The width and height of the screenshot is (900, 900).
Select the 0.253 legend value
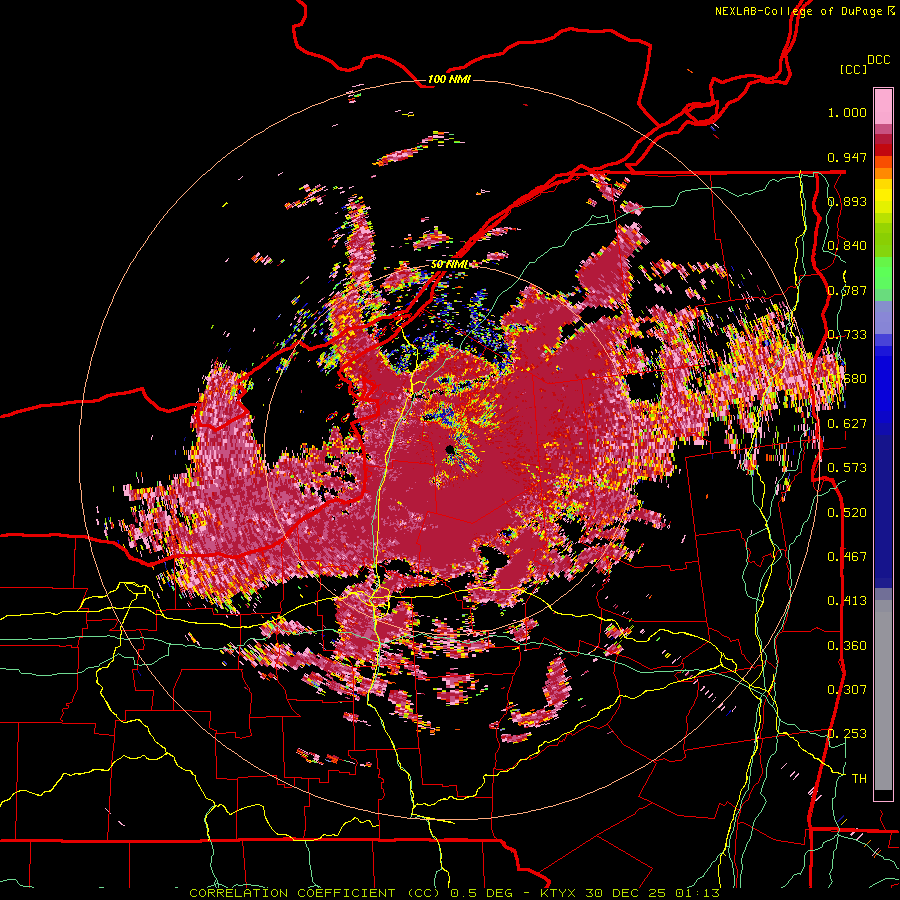pos(847,734)
